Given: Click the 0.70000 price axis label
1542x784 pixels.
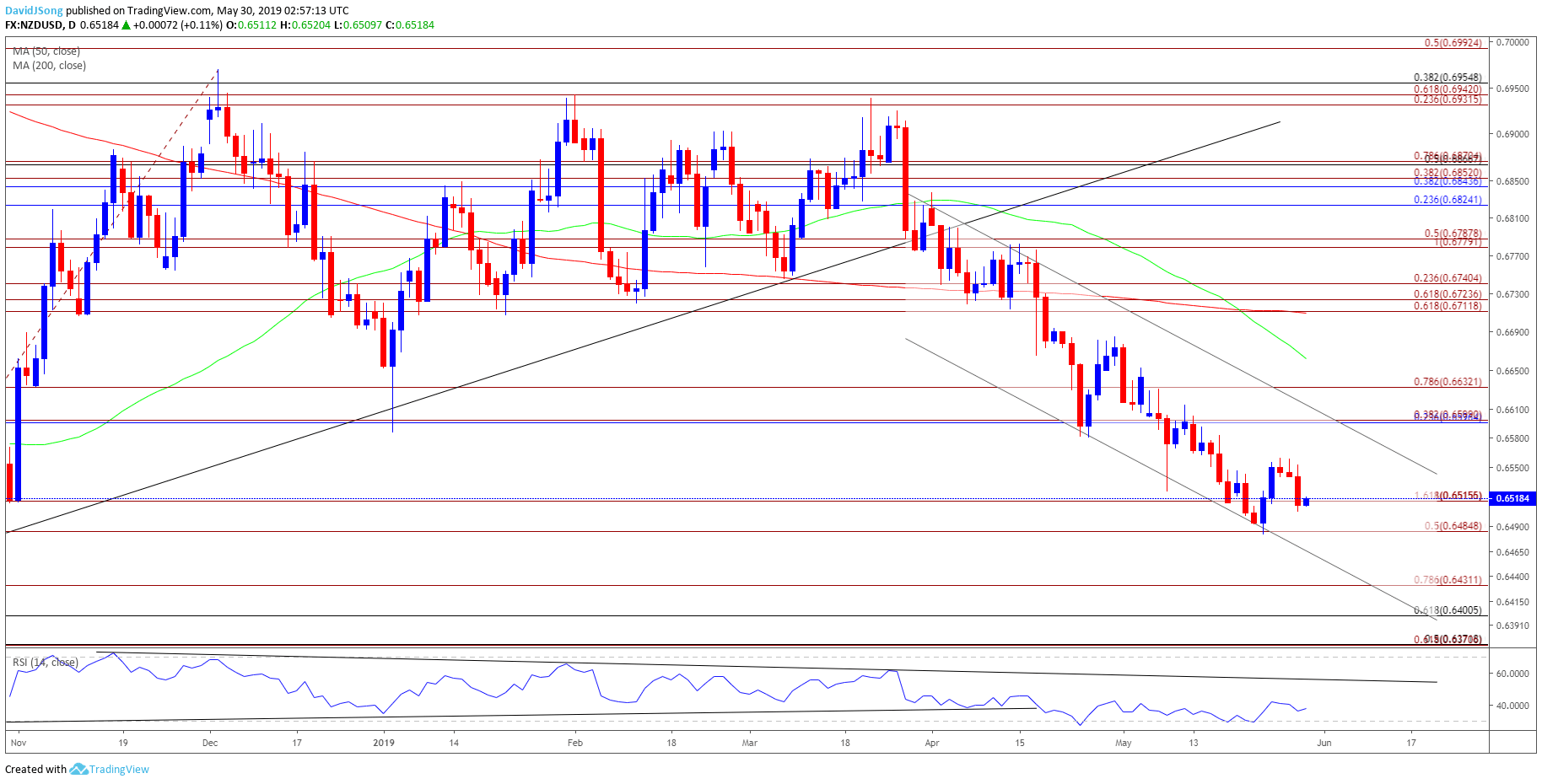Looking at the screenshot, I should [1512, 42].
